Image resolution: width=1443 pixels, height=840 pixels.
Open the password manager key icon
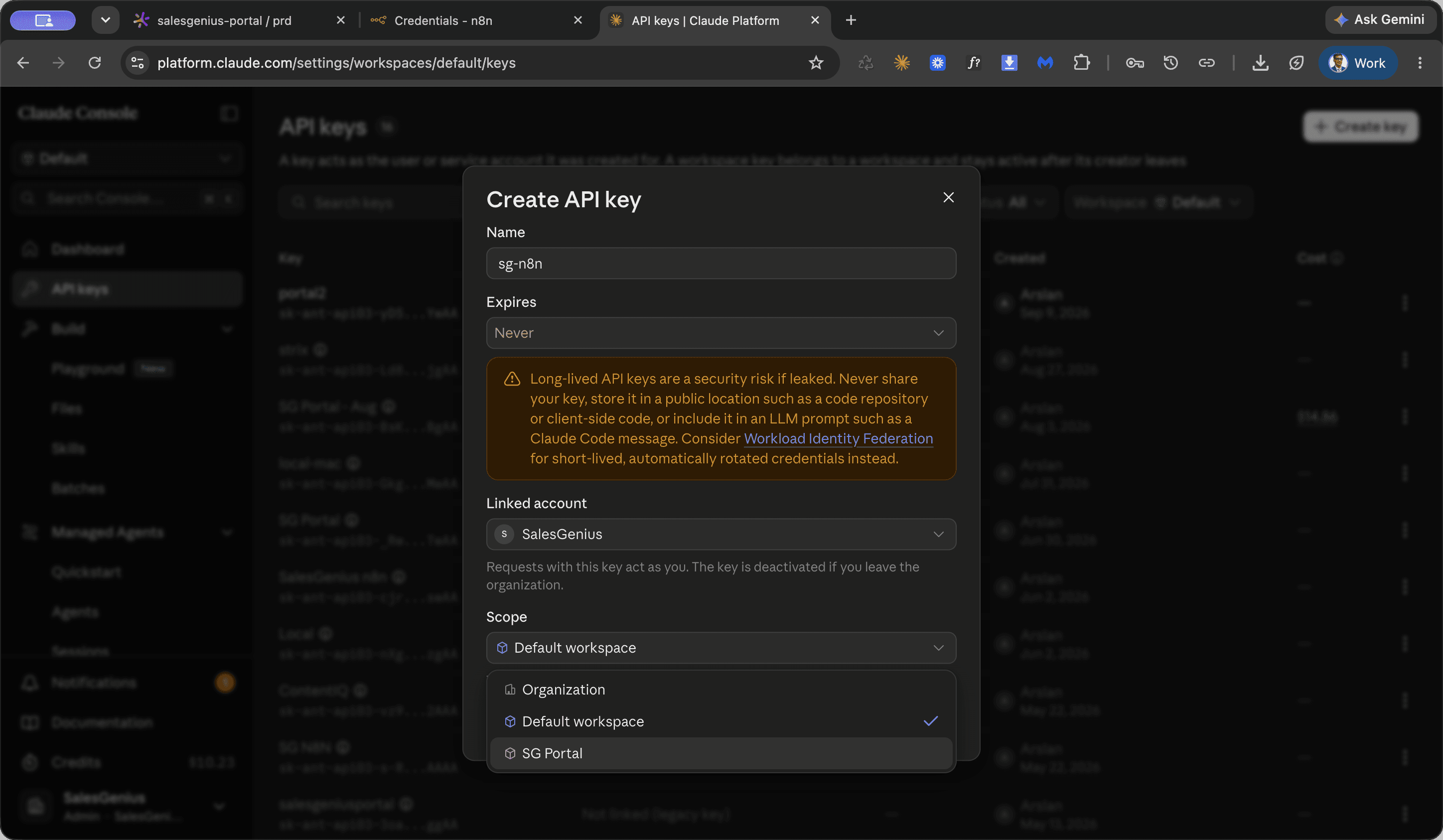(x=1135, y=63)
